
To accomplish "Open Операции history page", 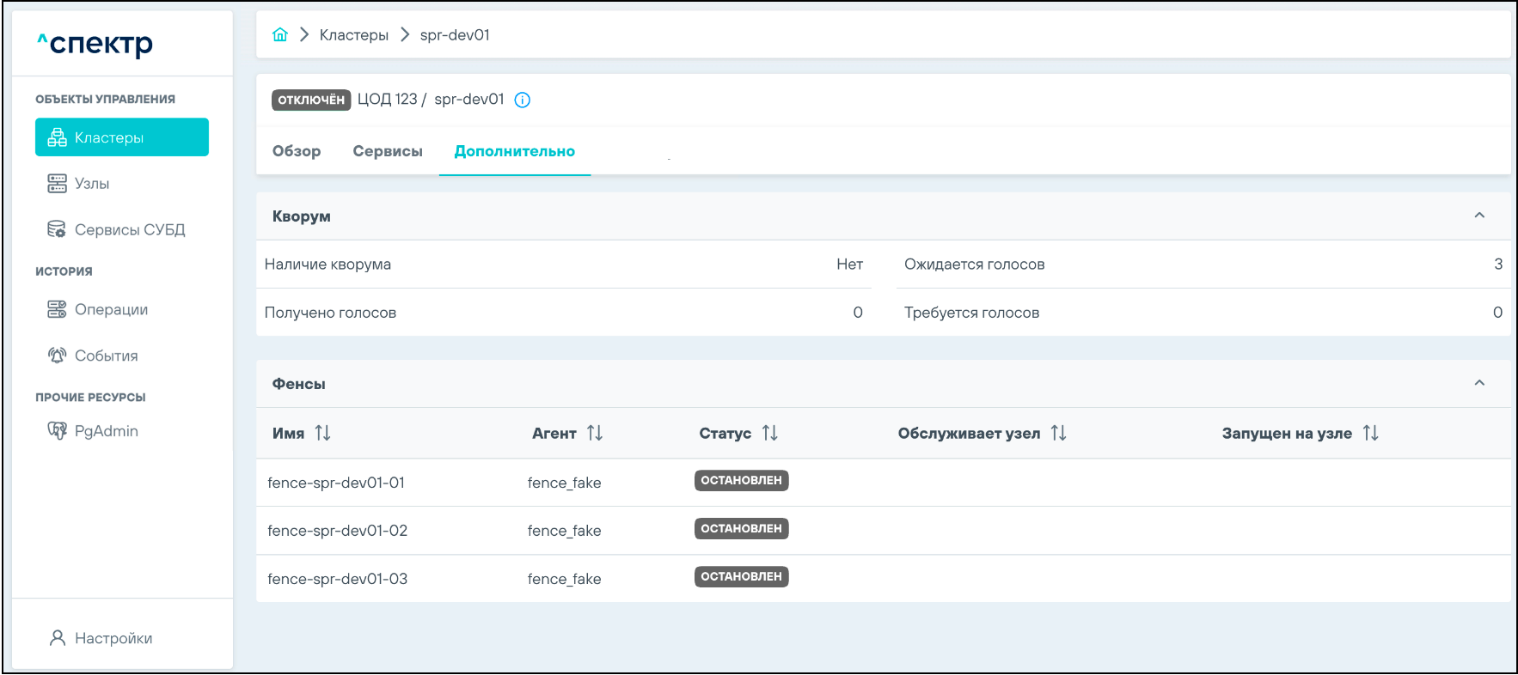I will pyautogui.click(x=110, y=310).
